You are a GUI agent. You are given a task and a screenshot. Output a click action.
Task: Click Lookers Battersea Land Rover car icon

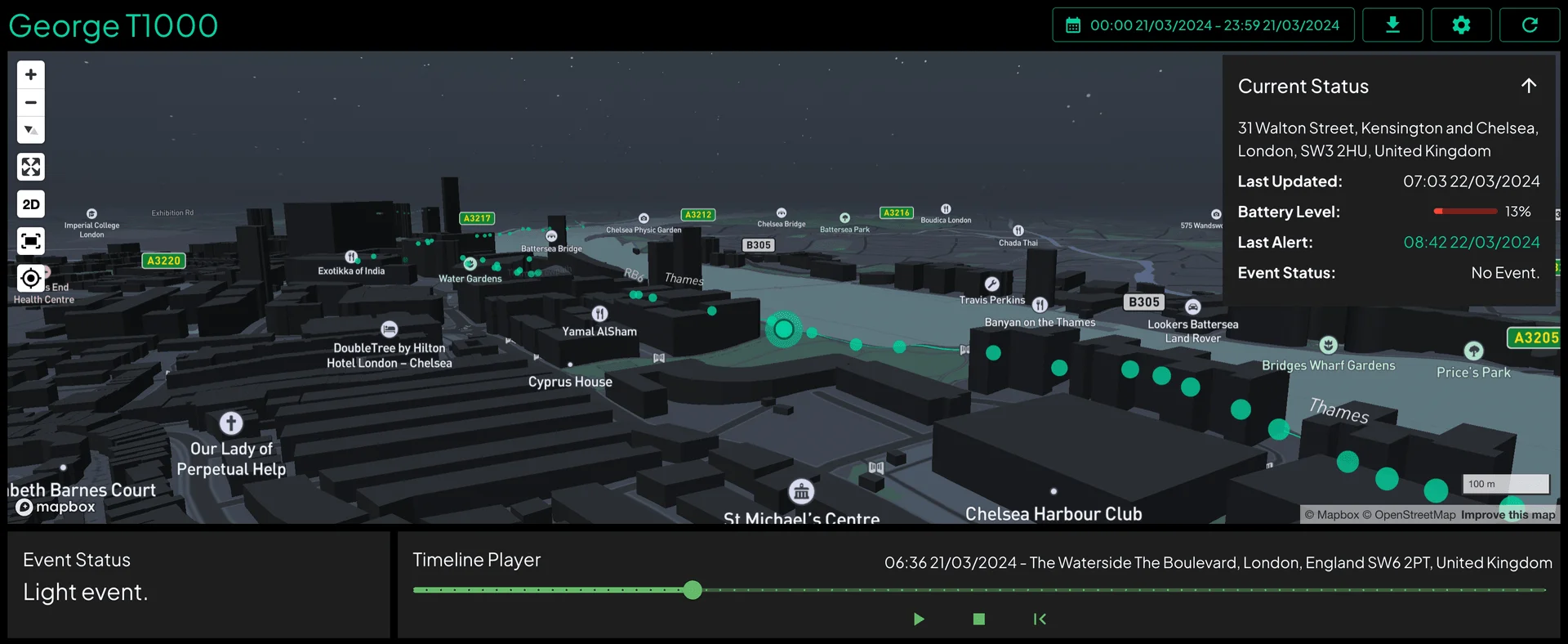pyautogui.click(x=1193, y=307)
